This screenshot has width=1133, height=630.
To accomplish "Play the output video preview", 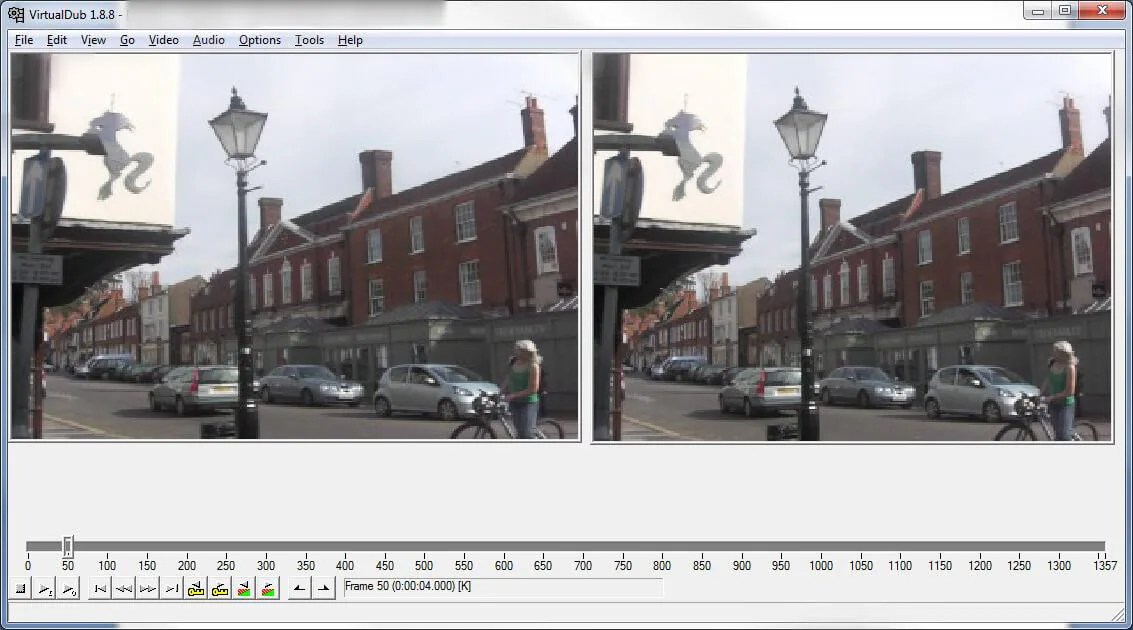I will pyautogui.click(x=68, y=589).
